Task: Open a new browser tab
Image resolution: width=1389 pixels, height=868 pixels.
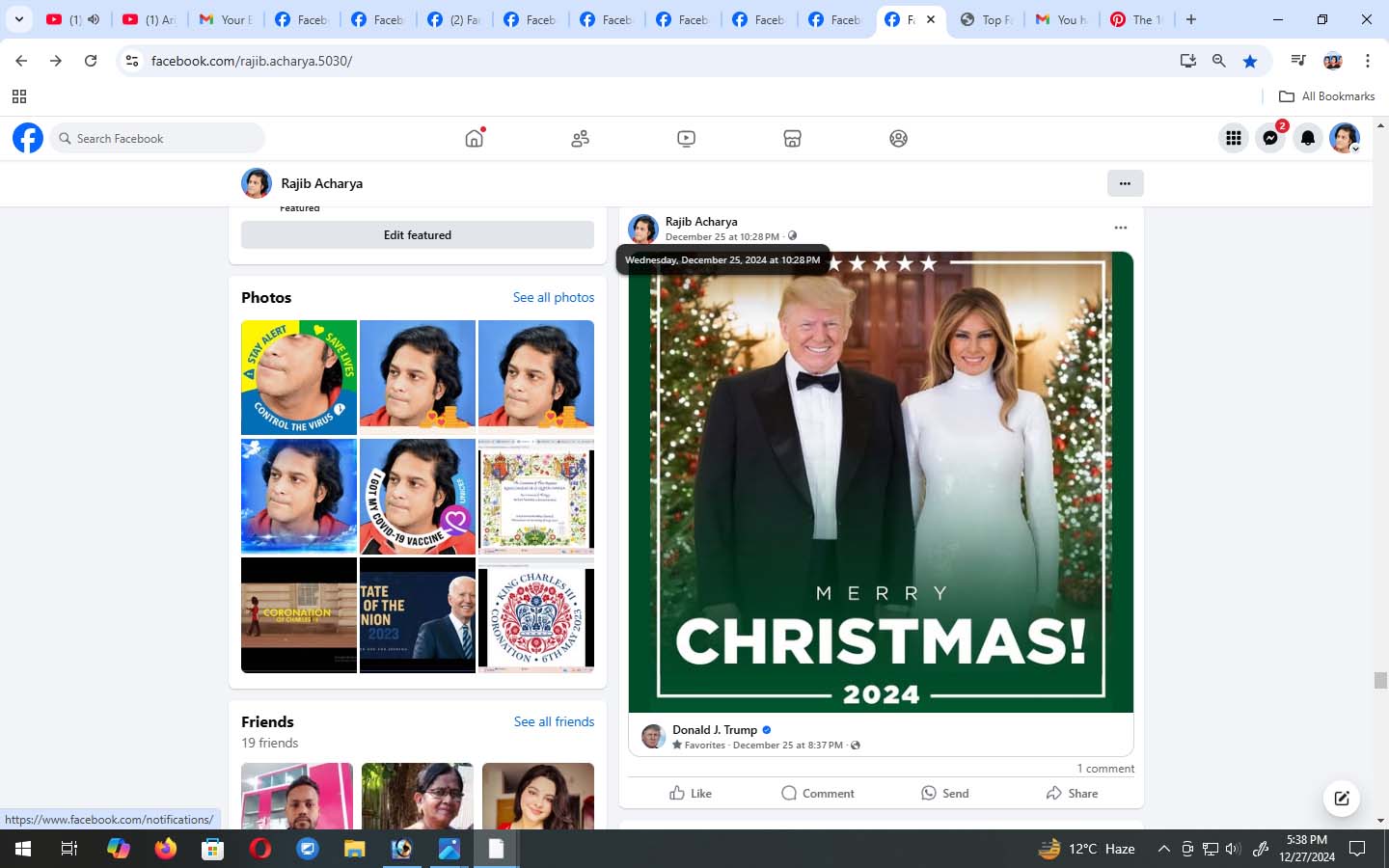Action: [x=1191, y=19]
